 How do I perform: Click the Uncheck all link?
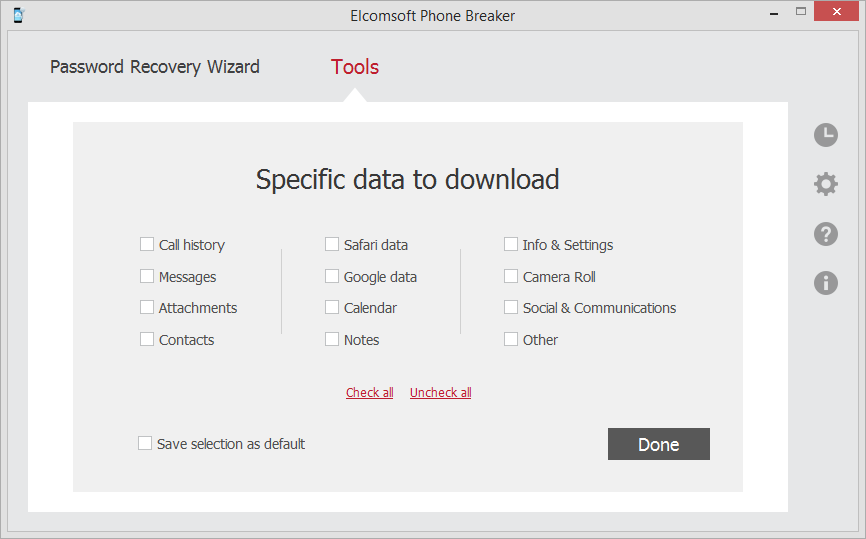(x=440, y=393)
